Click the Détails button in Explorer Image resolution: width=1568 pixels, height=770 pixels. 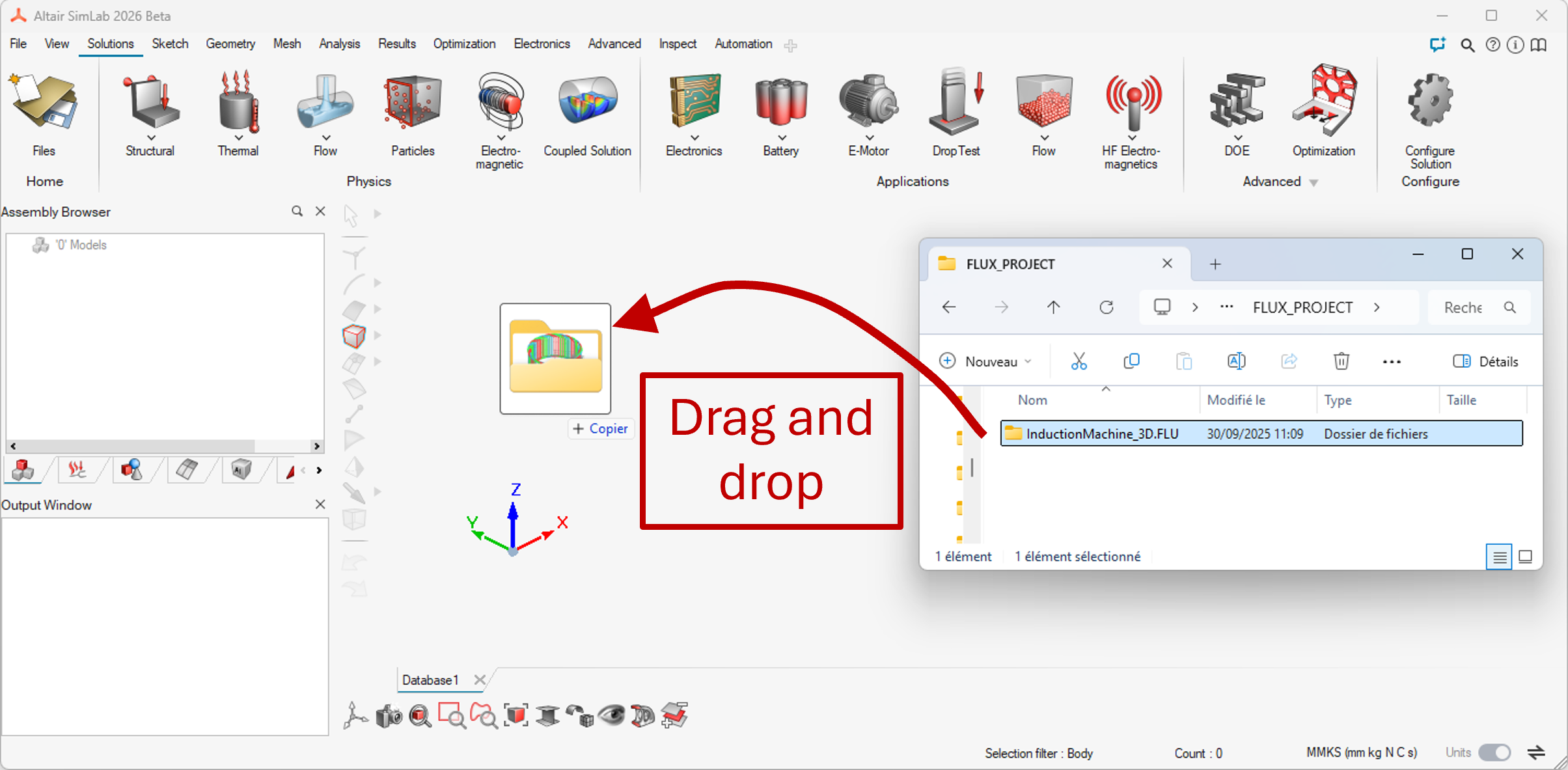click(x=1486, y=361)
